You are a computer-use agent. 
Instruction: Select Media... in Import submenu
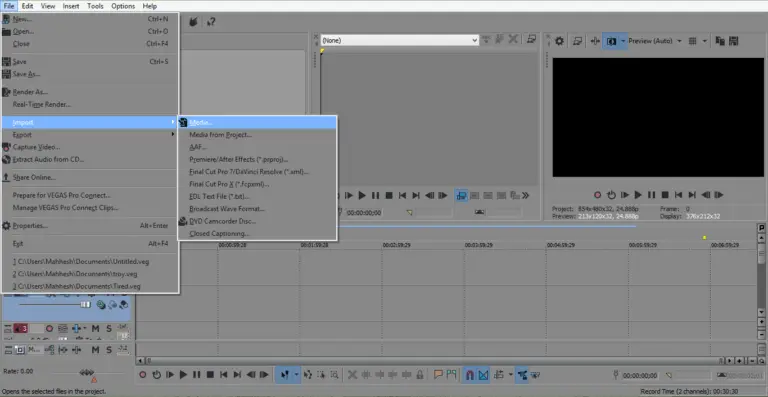pos(201,122)
